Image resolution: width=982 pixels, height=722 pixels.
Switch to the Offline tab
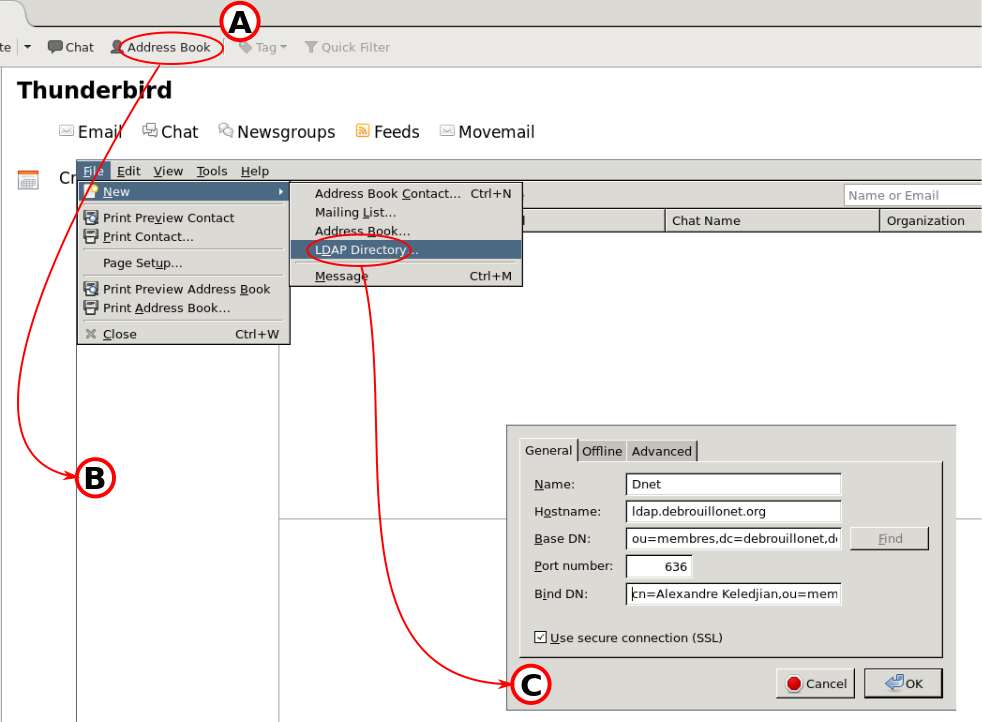(x=602, y=451)
